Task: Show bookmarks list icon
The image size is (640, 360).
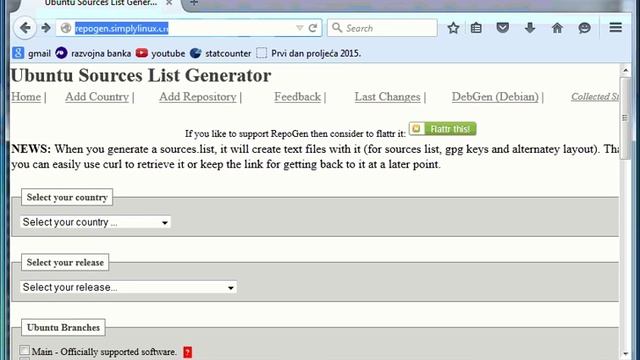Action: pos(476,28)
